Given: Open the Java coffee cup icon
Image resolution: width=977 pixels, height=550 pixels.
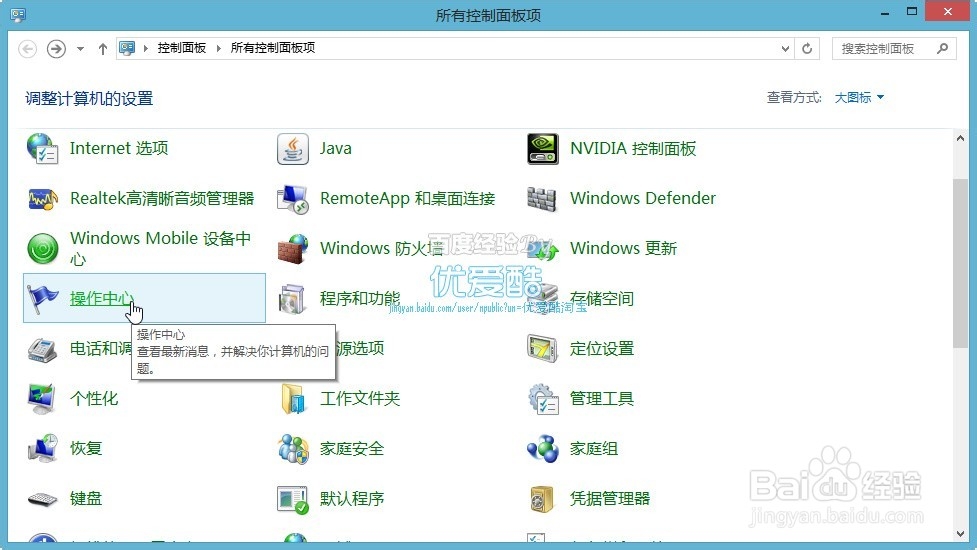Looking at the screenshot, I should (293, 149).
